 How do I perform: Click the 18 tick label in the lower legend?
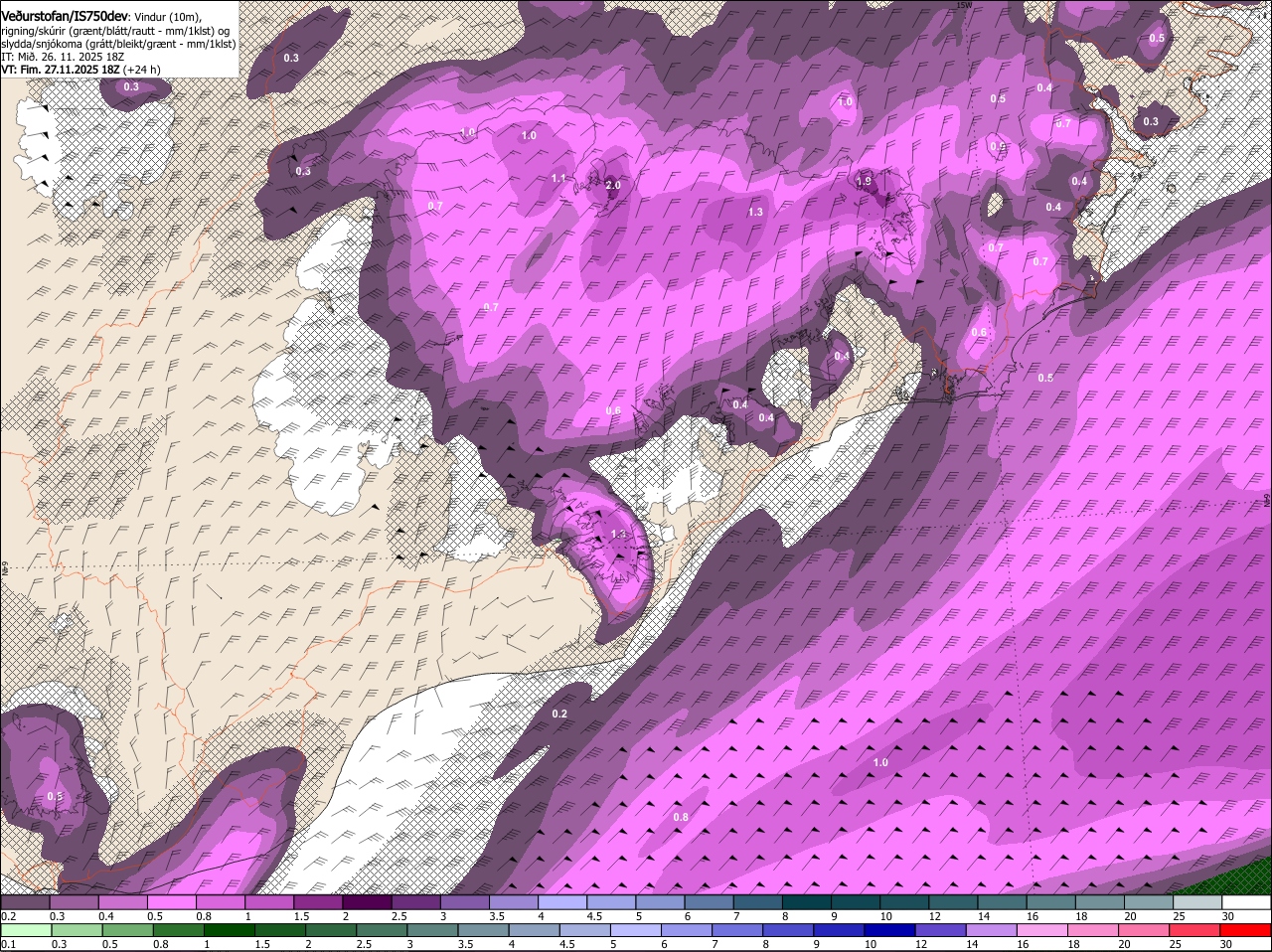(1073, 944)
